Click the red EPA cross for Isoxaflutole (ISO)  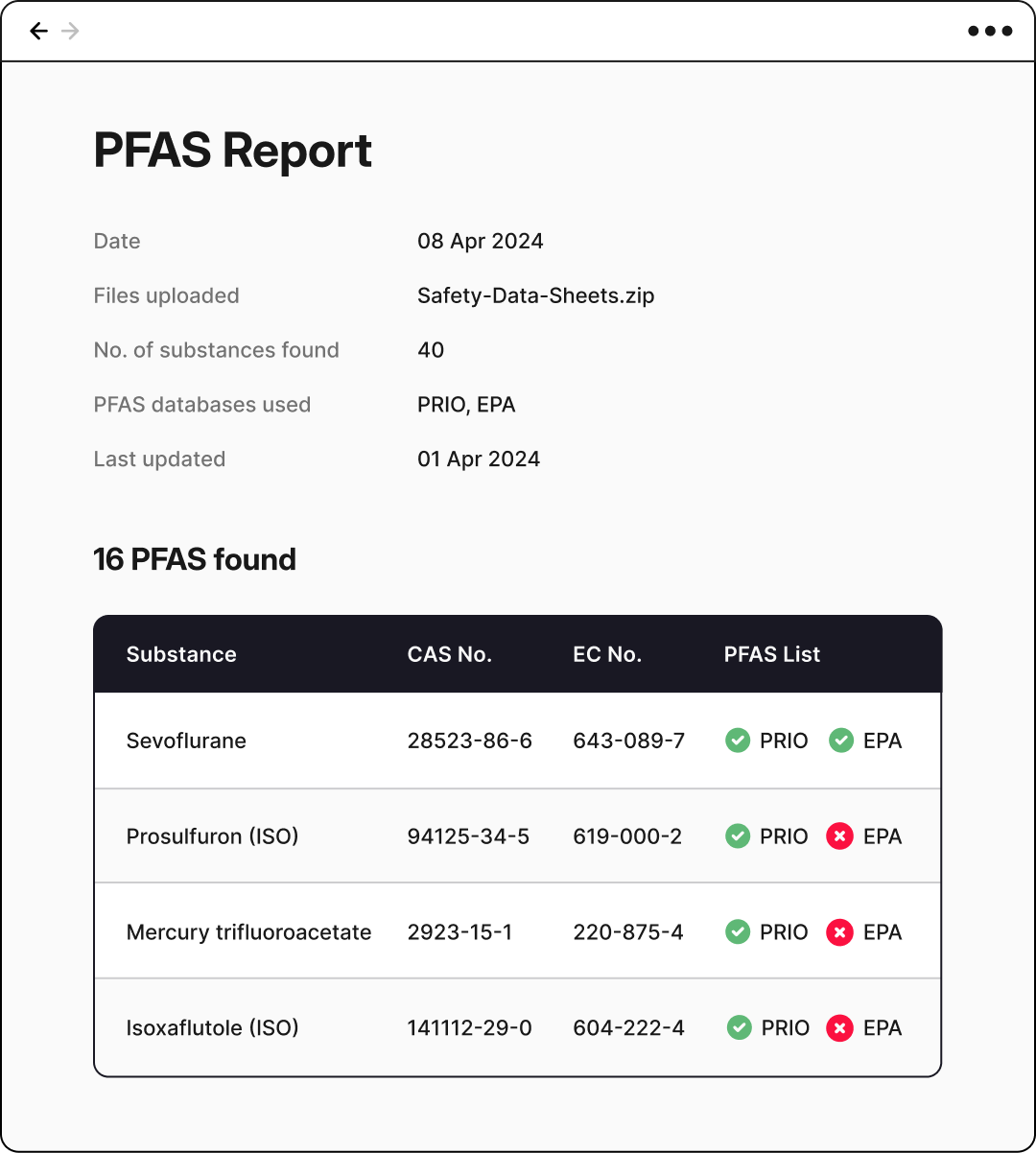(839, 1027)
